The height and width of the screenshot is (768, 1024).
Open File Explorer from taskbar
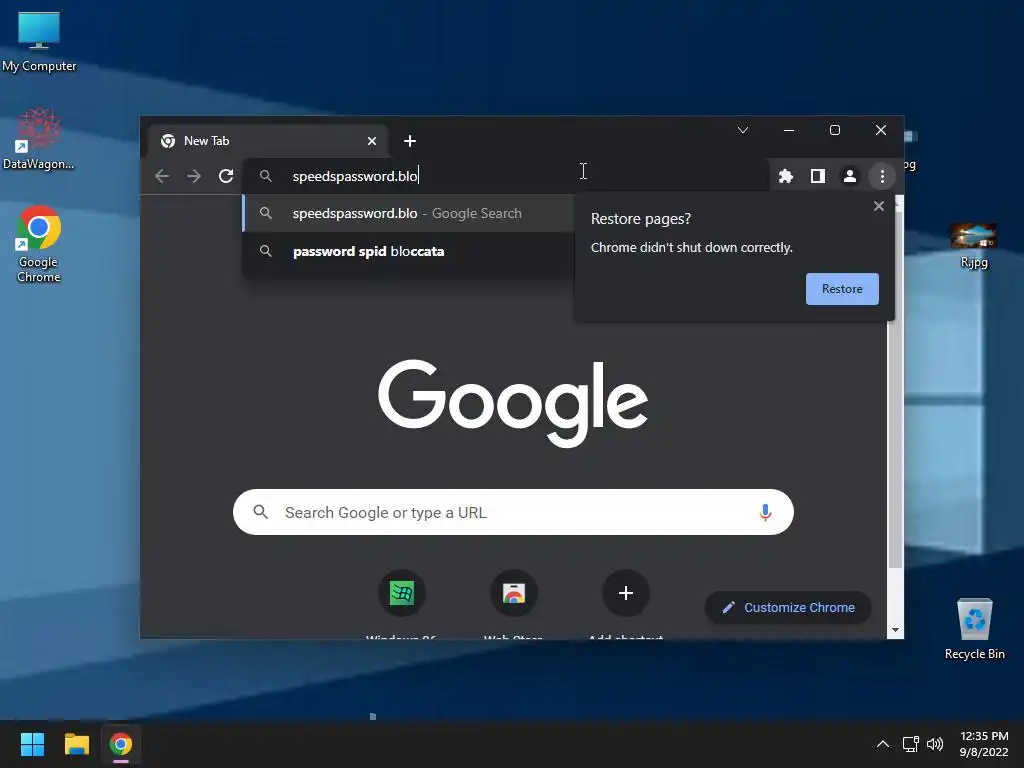pyautogui.click(x=76, y=744)
